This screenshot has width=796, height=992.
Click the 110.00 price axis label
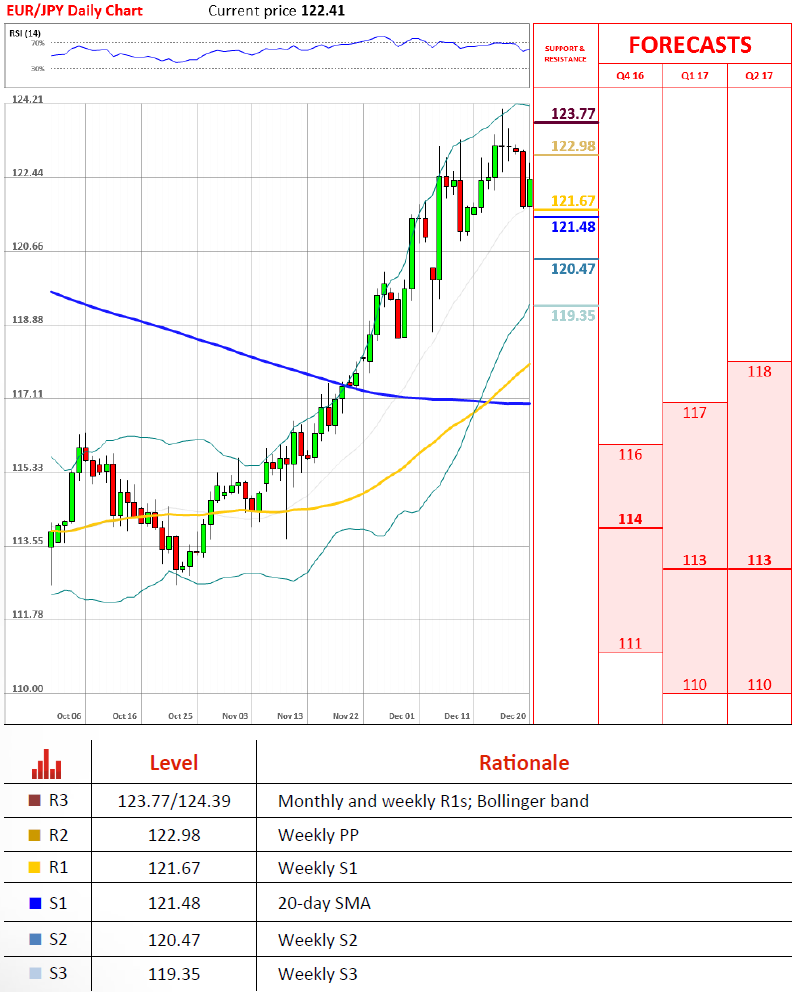point(28,689)
